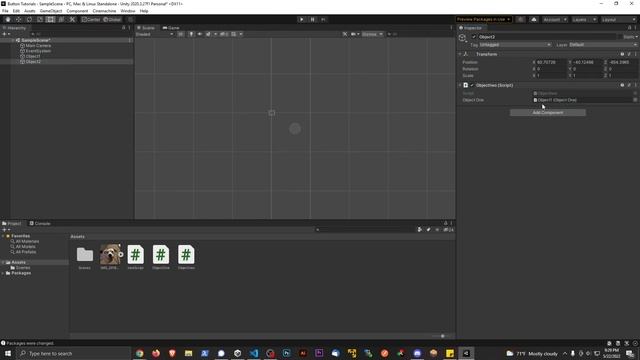Select Main Camera in Hierarchy
This screenshot has width=640, height=360.
(38, 46)
